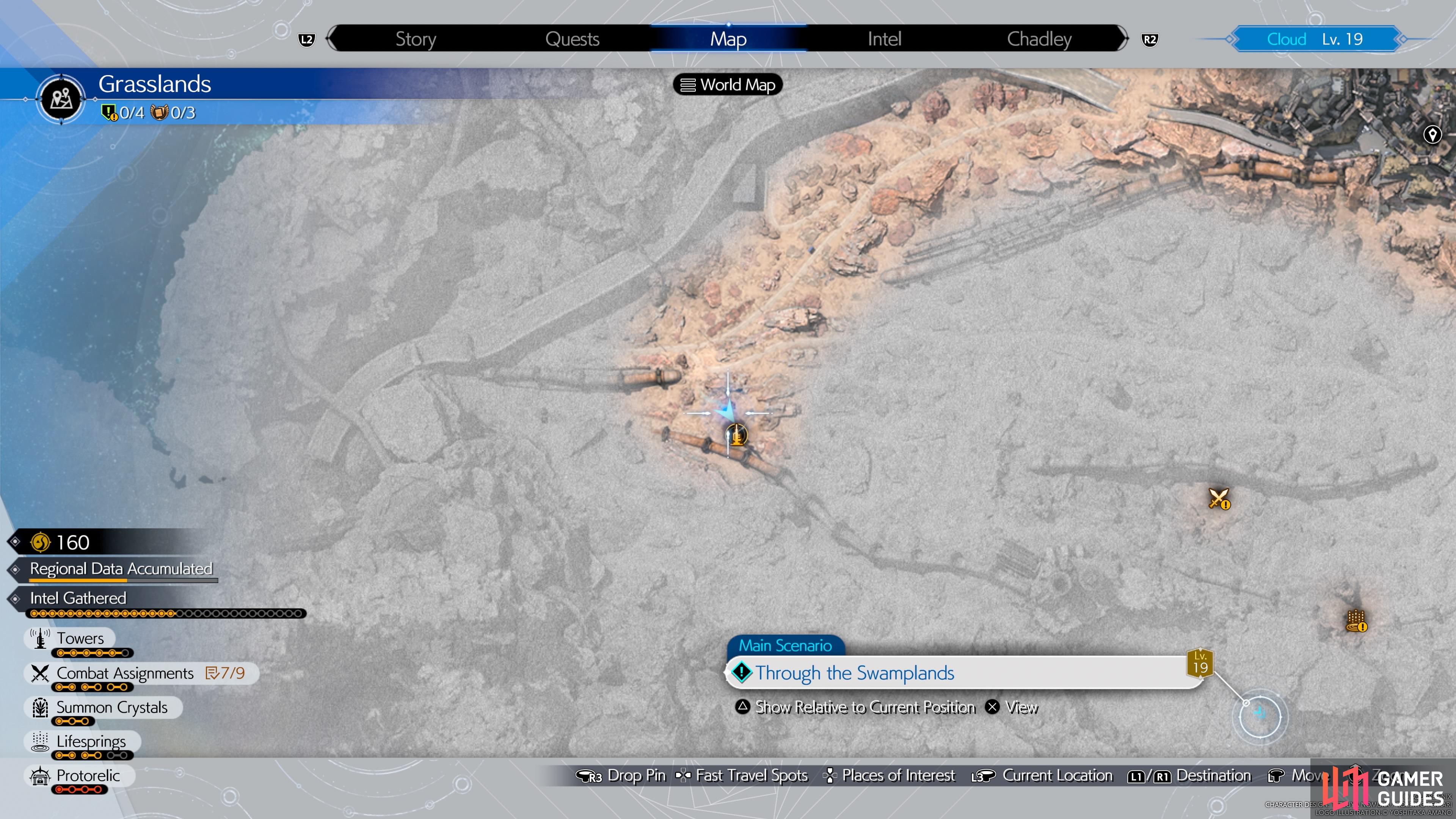Click the Places of Interest prompt
1456x819 pixels.
[898, 775]
